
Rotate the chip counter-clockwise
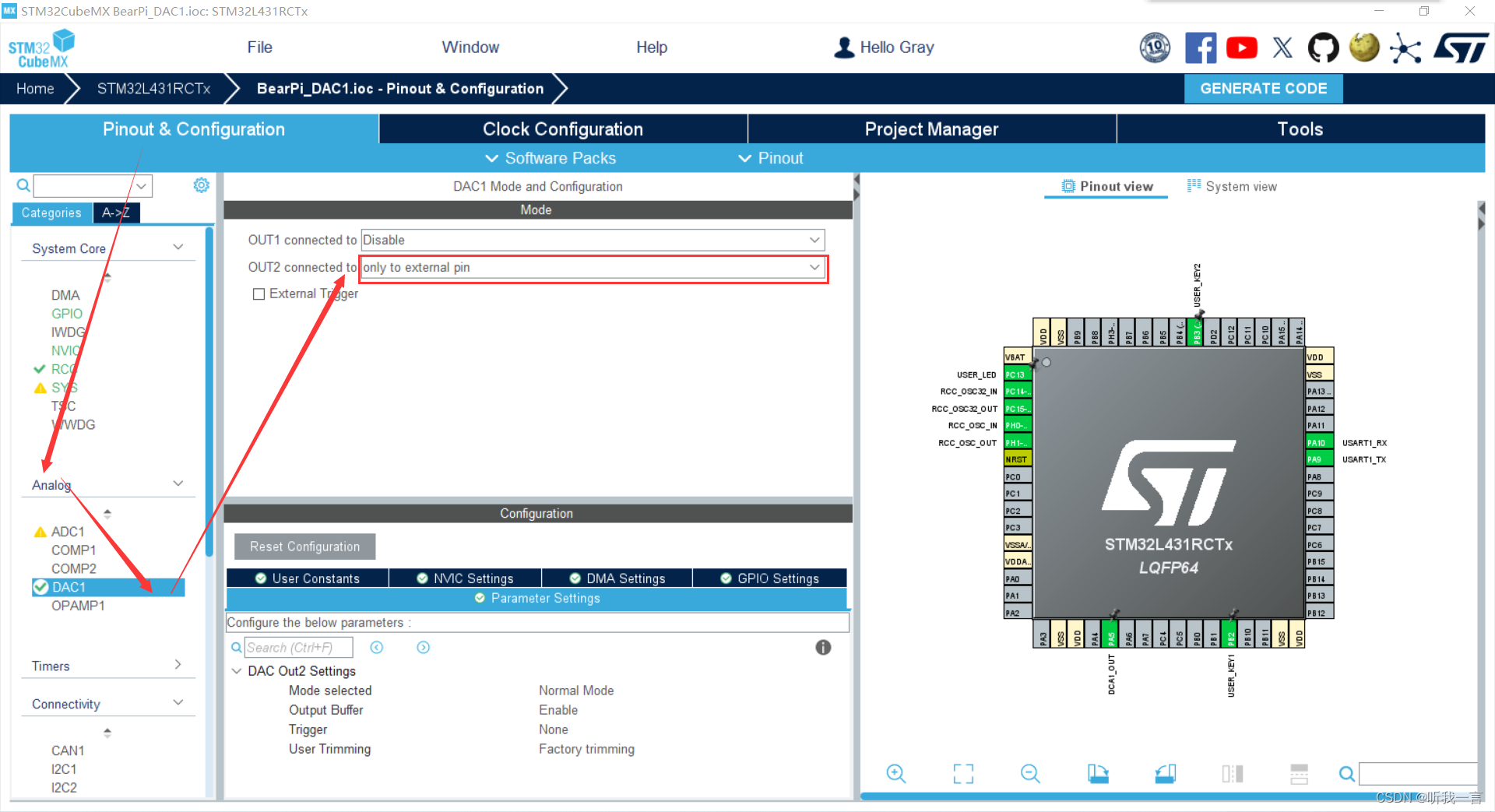pyautogui.click(x=1165, y=773)
